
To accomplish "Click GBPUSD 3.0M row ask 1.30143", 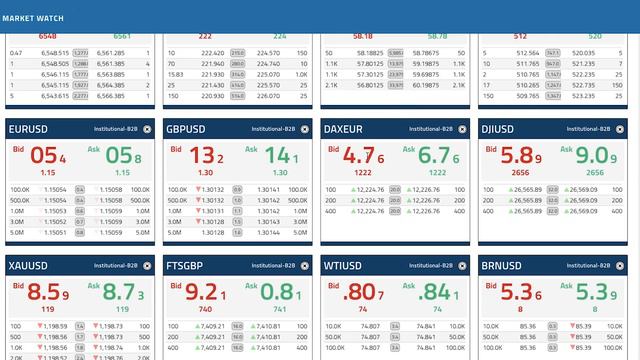I will point(269,222).
